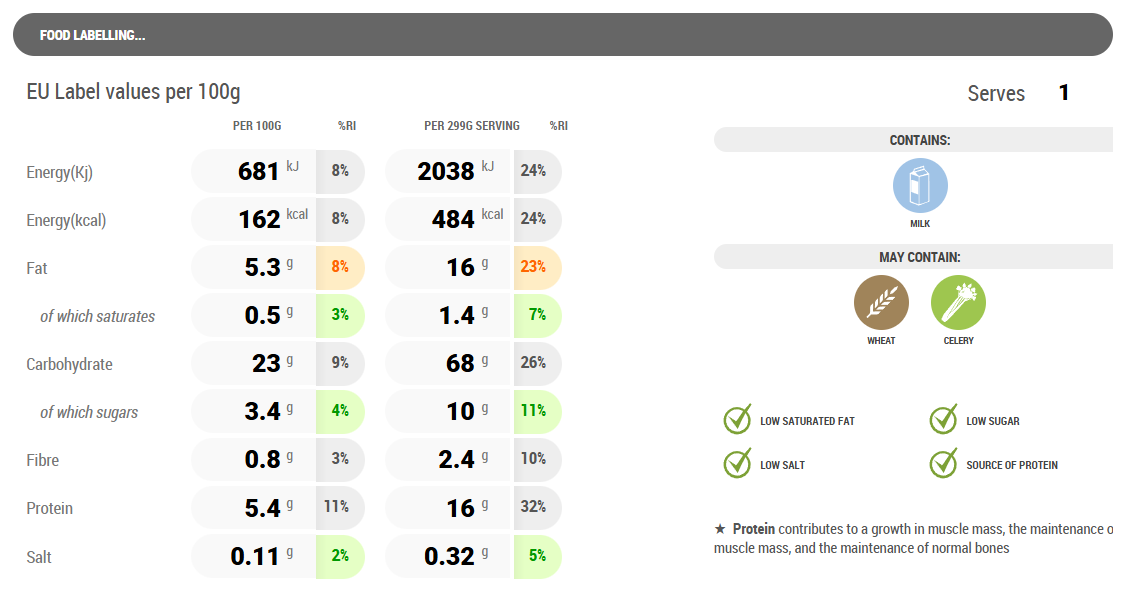Select the Energy kcal per 100g value
This screenshot has height=607, width=1133.
[260, 220]
